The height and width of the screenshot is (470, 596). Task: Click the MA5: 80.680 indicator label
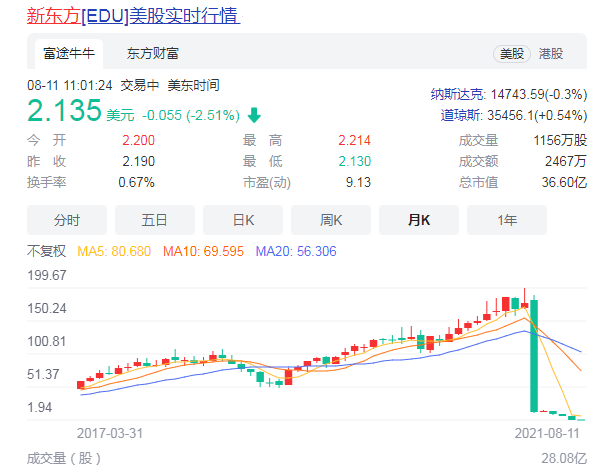[x=114, y=251]
